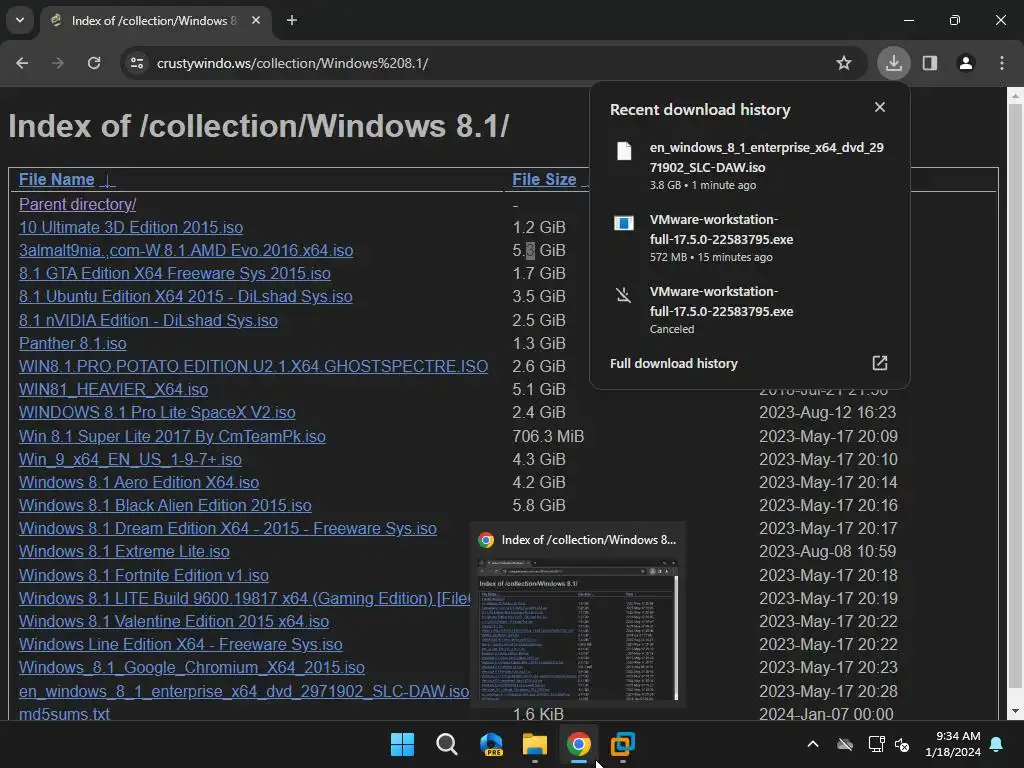Download 8.1 GTA Edition X64 Freeware Sys iso
This screenshot has height=768, width=1024.
[174, 273]
